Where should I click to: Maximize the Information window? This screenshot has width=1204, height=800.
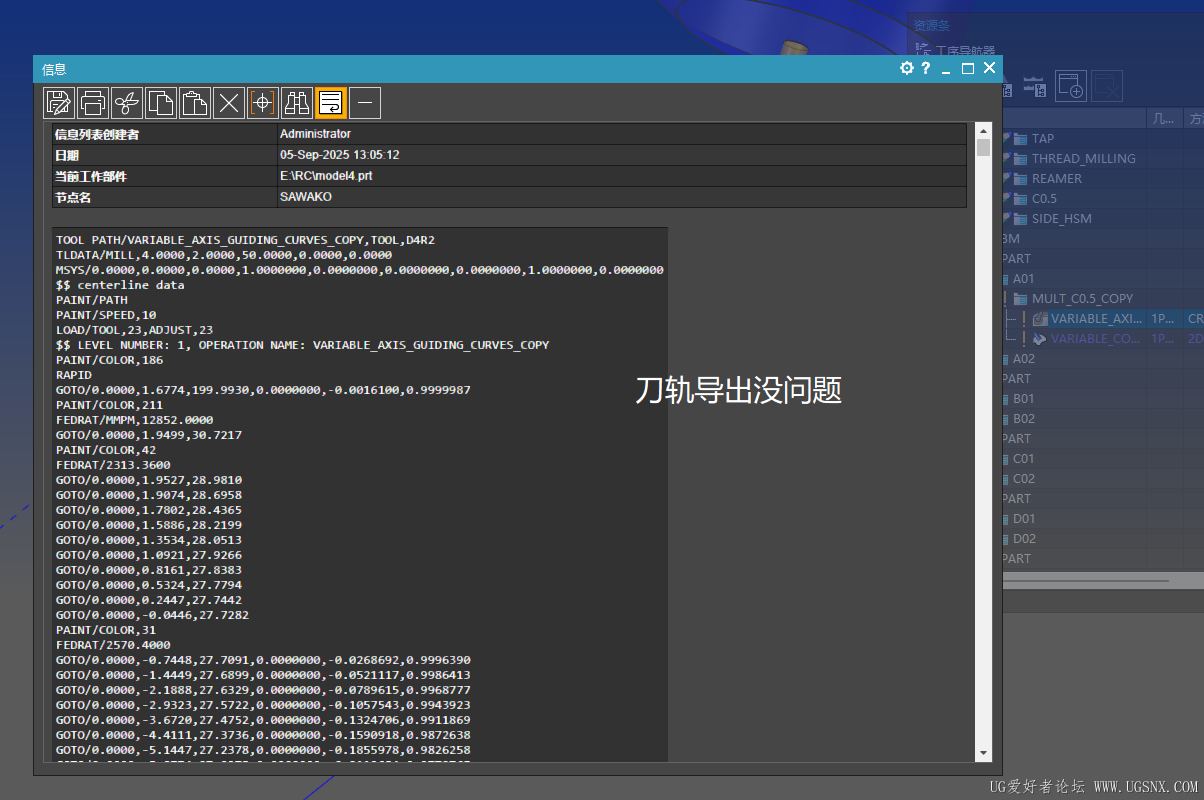point(967,68)
